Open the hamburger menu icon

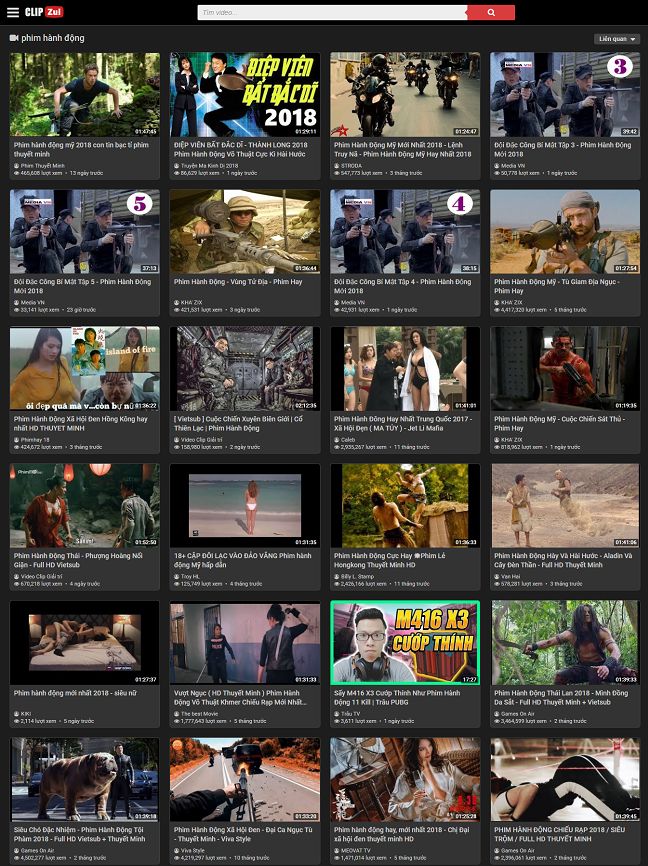click(13, 12)
